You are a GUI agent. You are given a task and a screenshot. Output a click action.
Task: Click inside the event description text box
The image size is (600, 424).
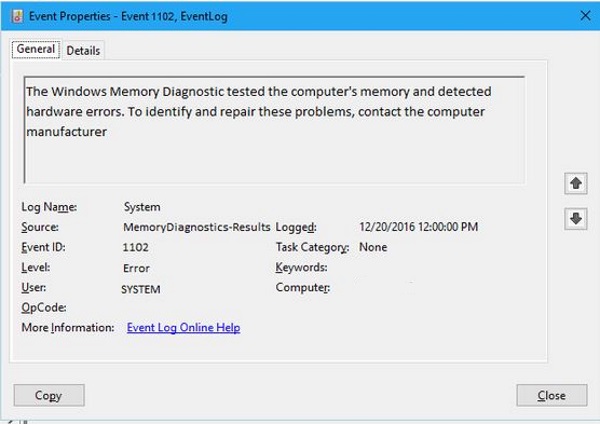tap(274, 130)
